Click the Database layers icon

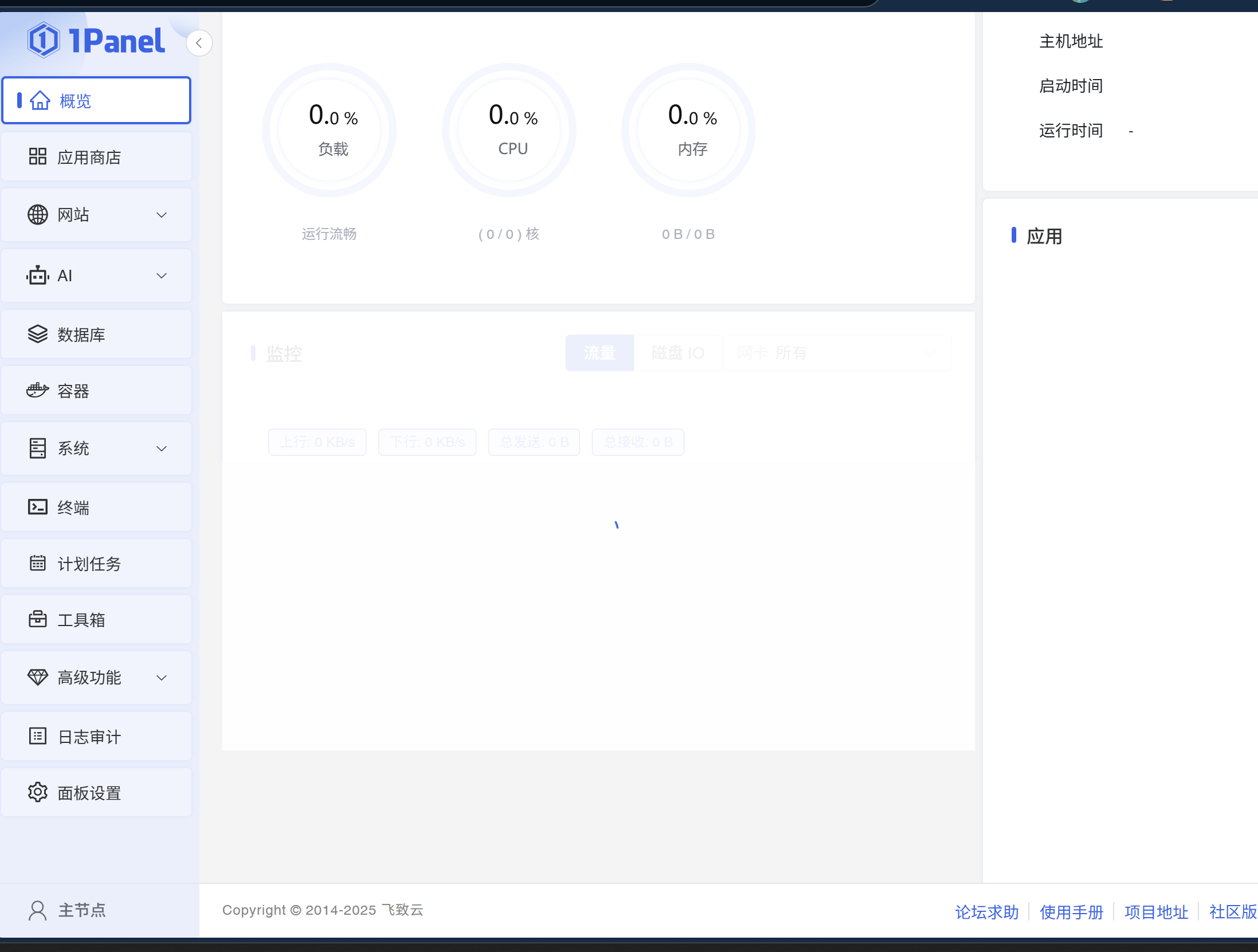38,334
